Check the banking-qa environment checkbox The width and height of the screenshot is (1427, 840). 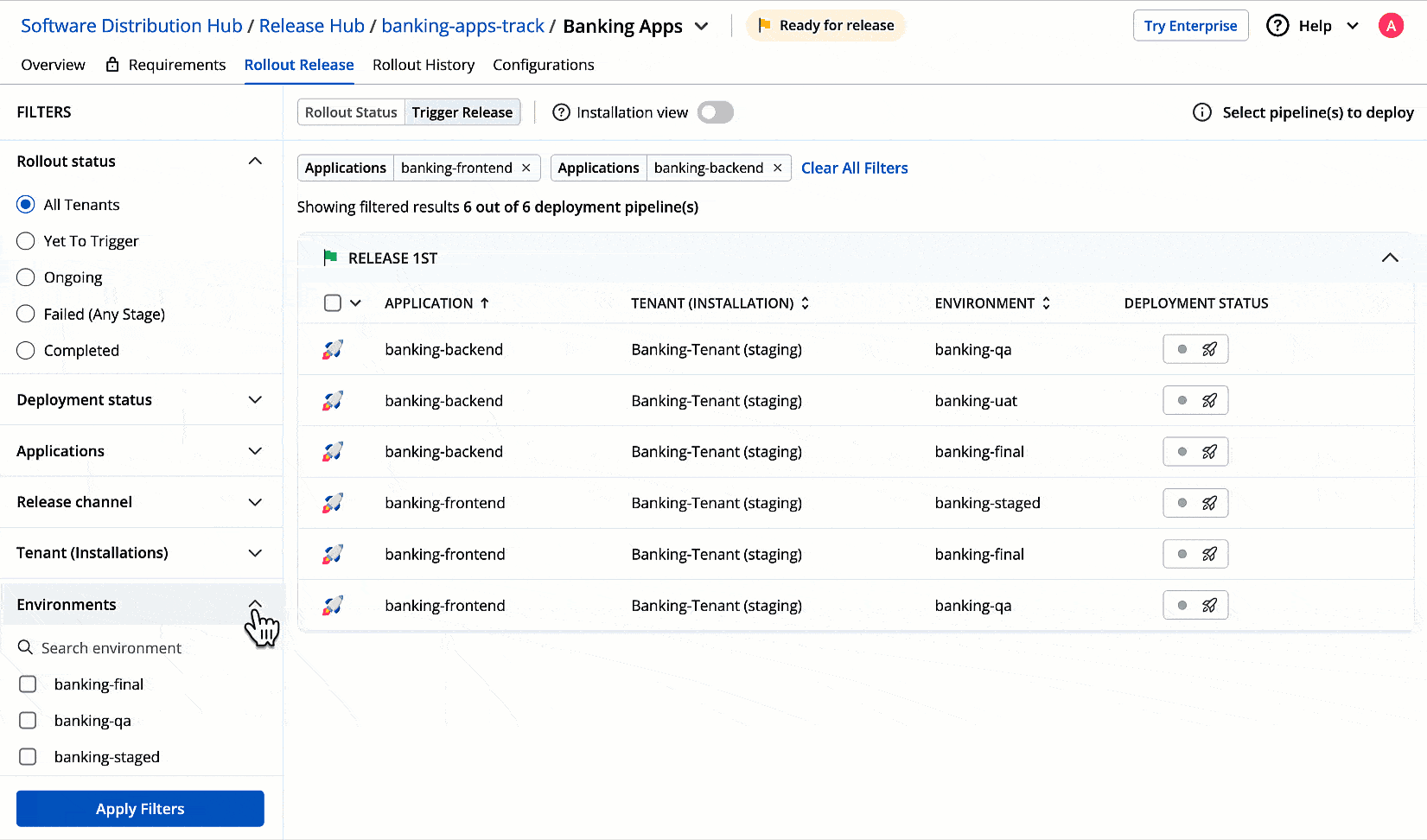click(28, 721)
